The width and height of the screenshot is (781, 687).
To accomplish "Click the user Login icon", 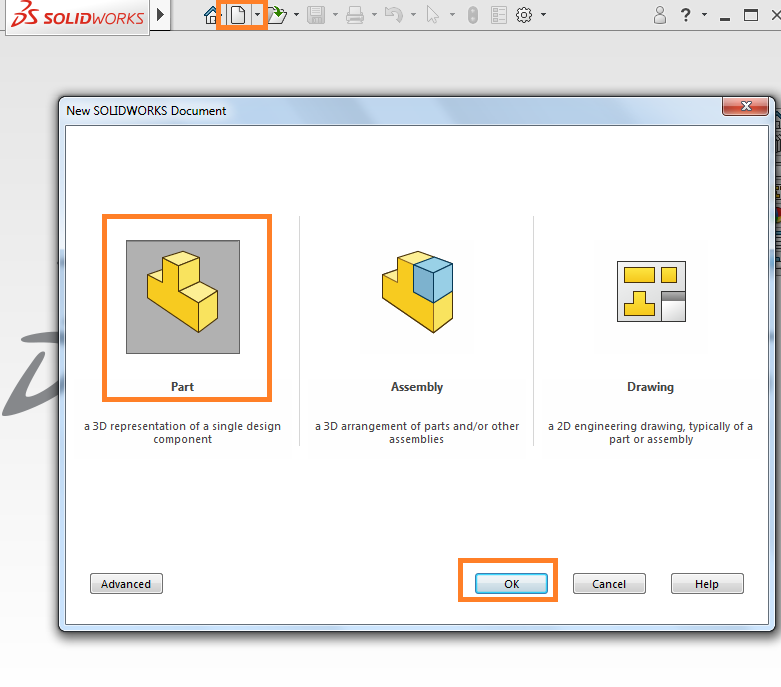I will point(659,15).
